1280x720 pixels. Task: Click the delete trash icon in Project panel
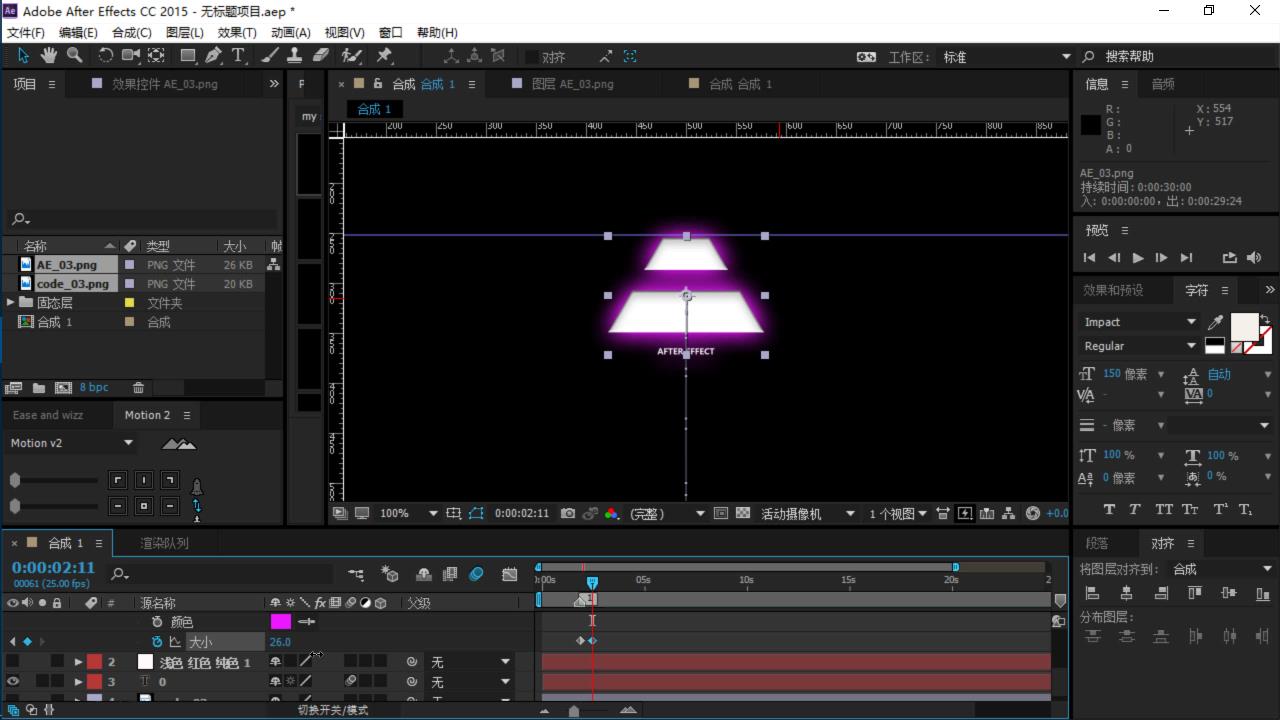coord(139,387)
